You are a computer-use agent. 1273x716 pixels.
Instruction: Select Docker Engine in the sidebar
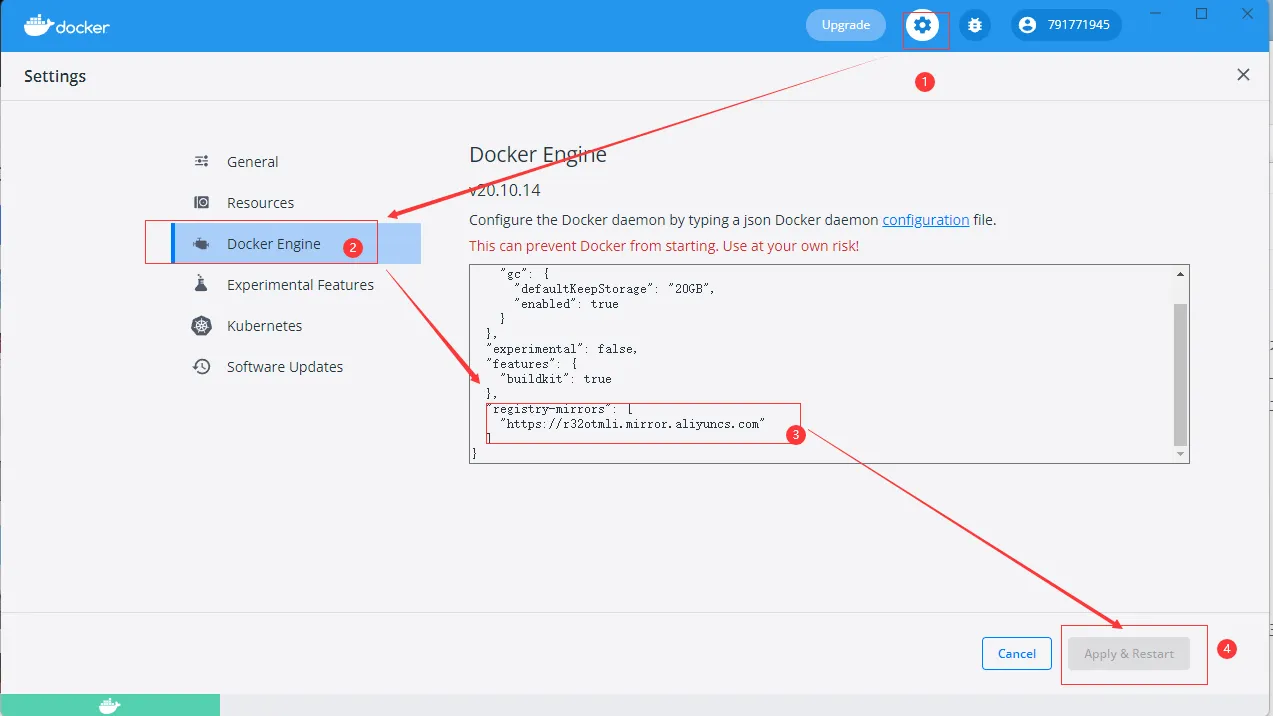click(x=274, y=244)
